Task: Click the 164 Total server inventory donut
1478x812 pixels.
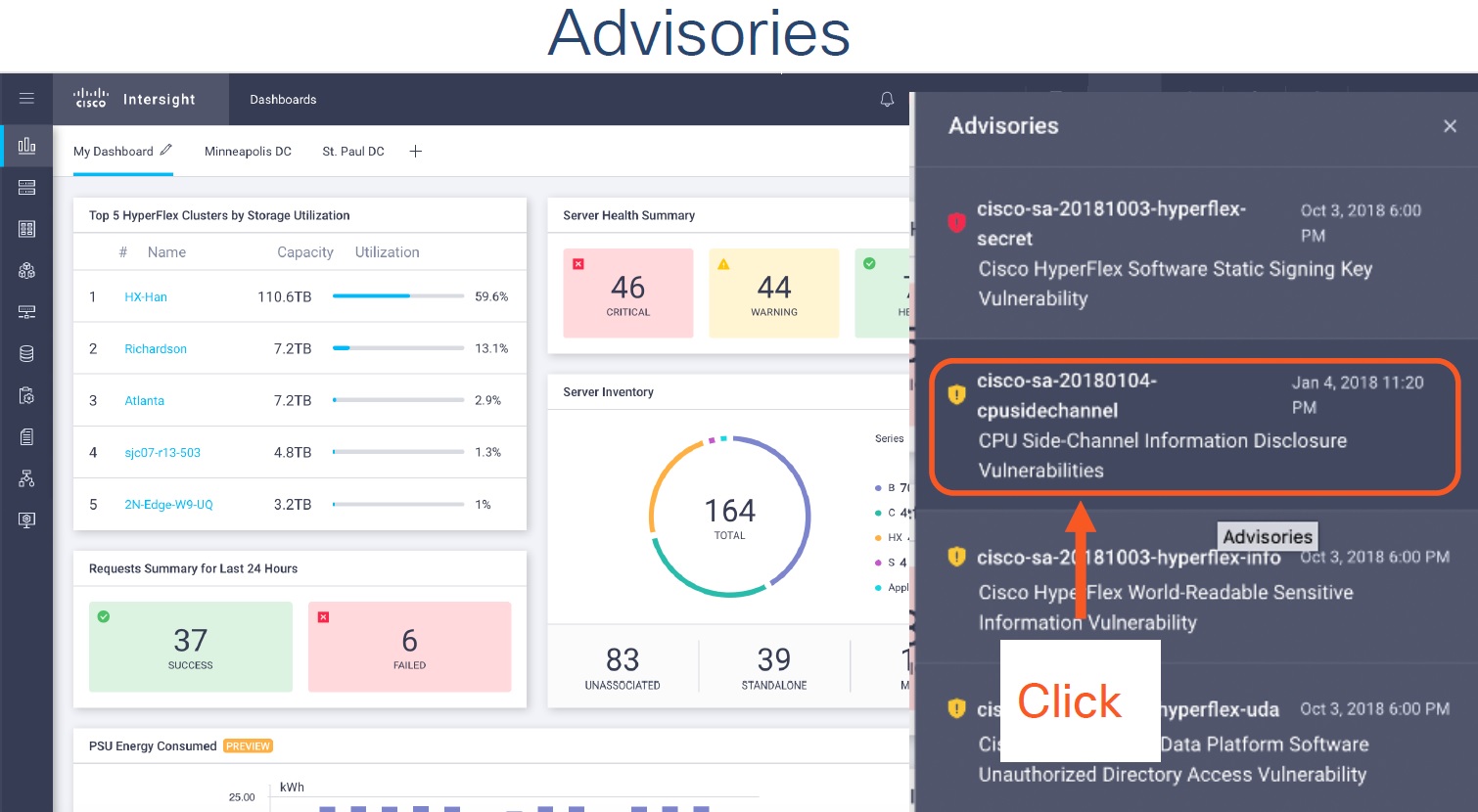Action: coord(730,517)
